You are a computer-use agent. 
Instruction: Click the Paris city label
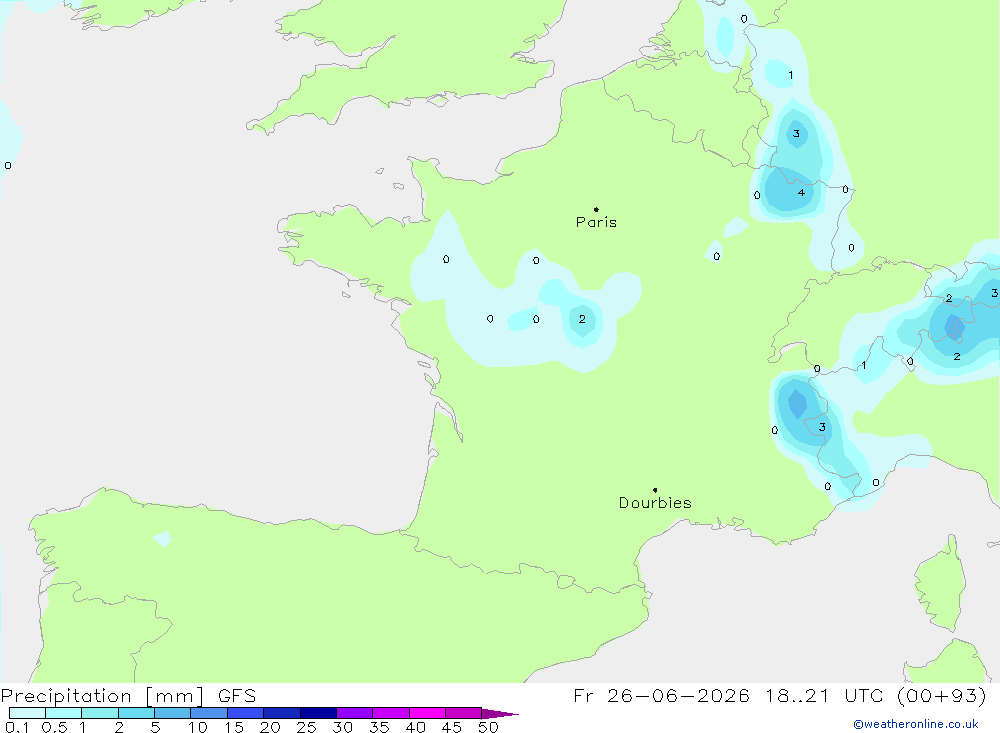tap(596, 222)
